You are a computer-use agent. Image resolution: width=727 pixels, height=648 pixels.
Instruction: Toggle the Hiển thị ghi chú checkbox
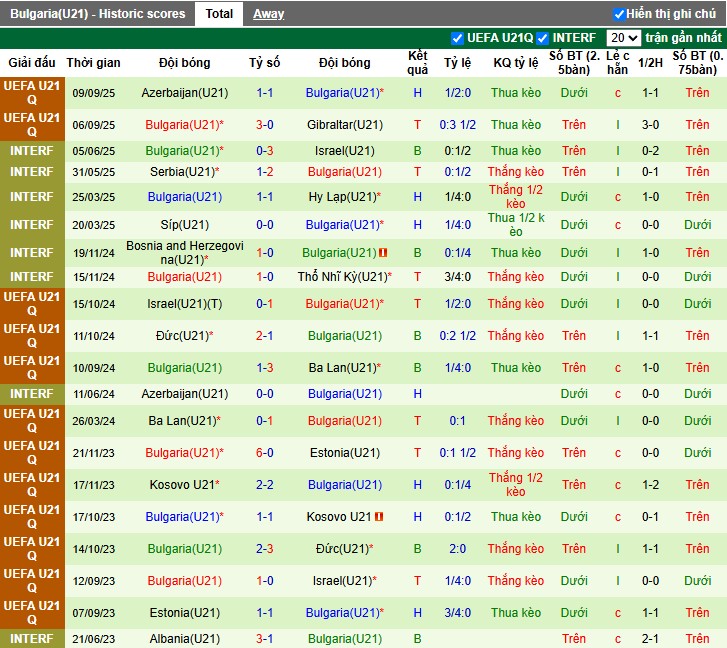point(620,14)
